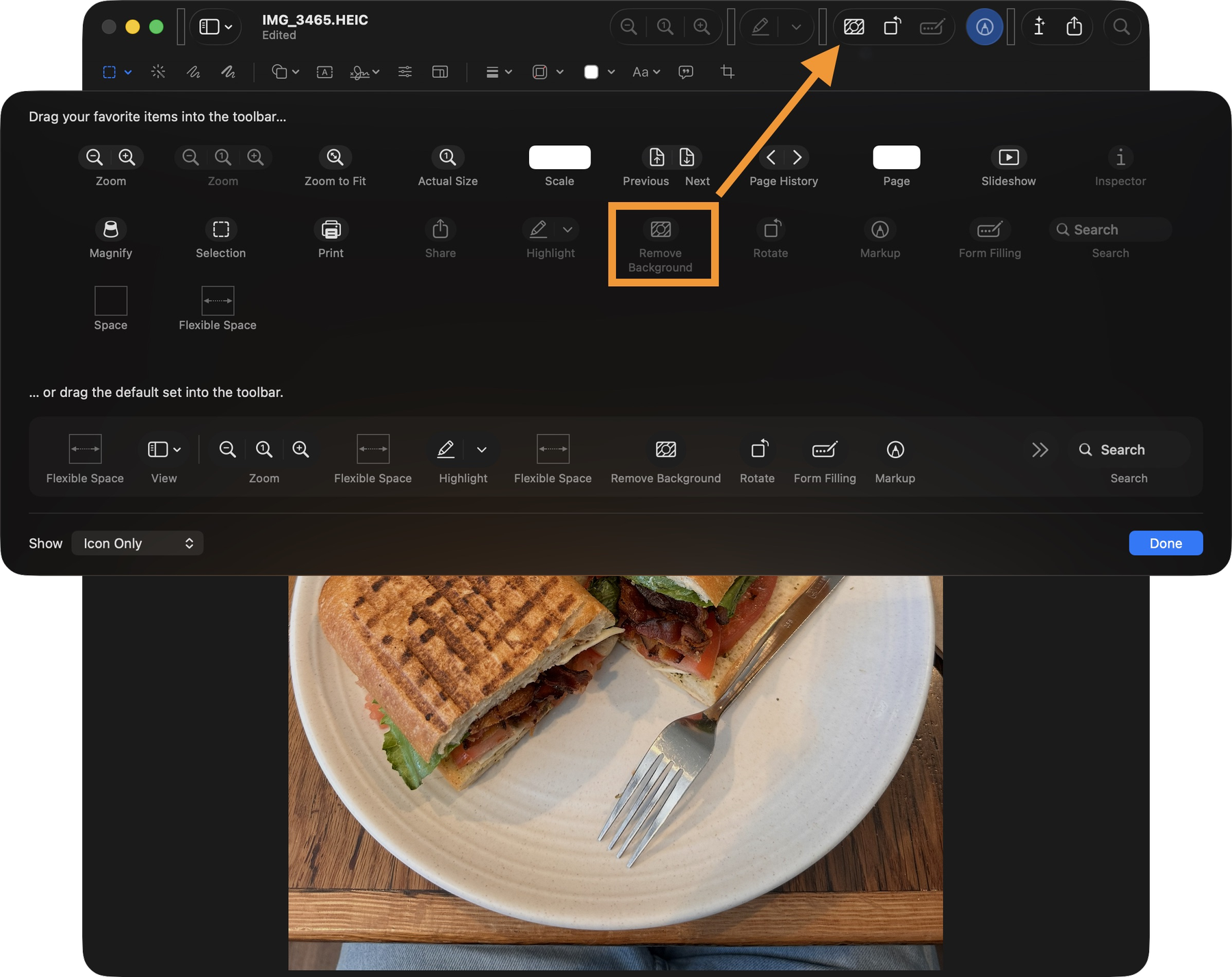The height and width of the screenshot is (977, 1232).
Task: Insert a text box using the toolbar icon
Action: click(x=324, y=72)
